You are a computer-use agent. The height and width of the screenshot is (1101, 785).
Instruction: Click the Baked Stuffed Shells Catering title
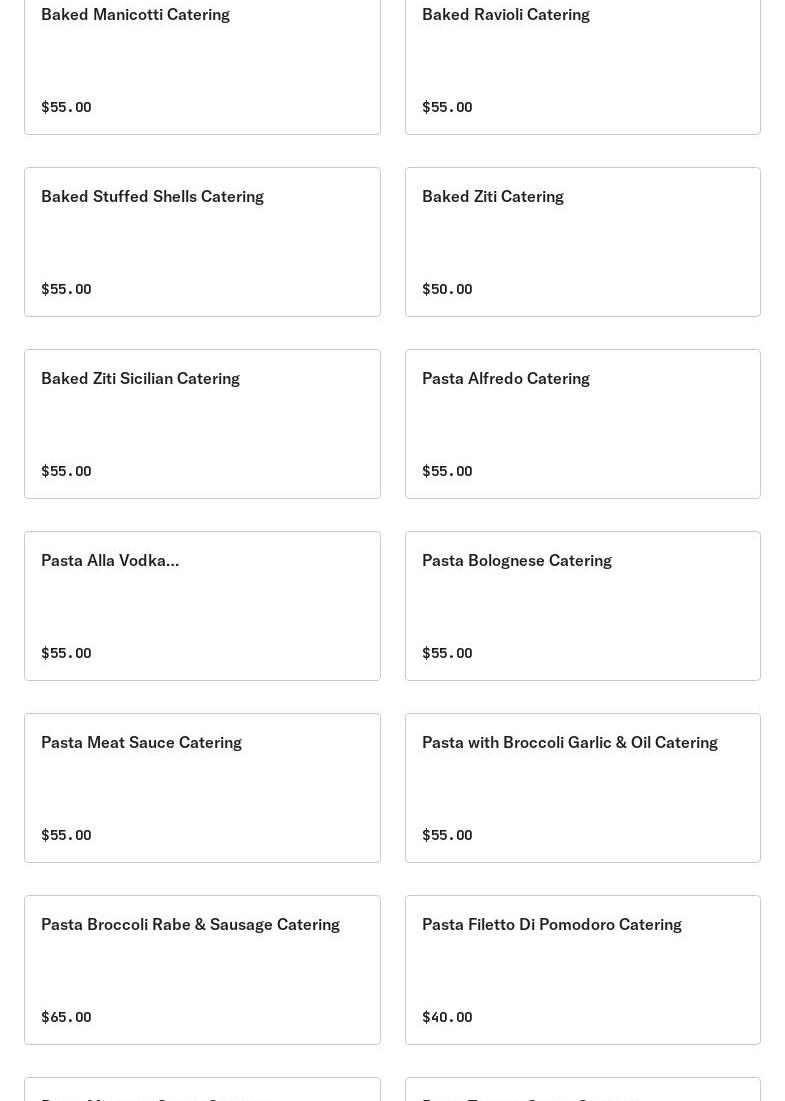tap(152, 197)
